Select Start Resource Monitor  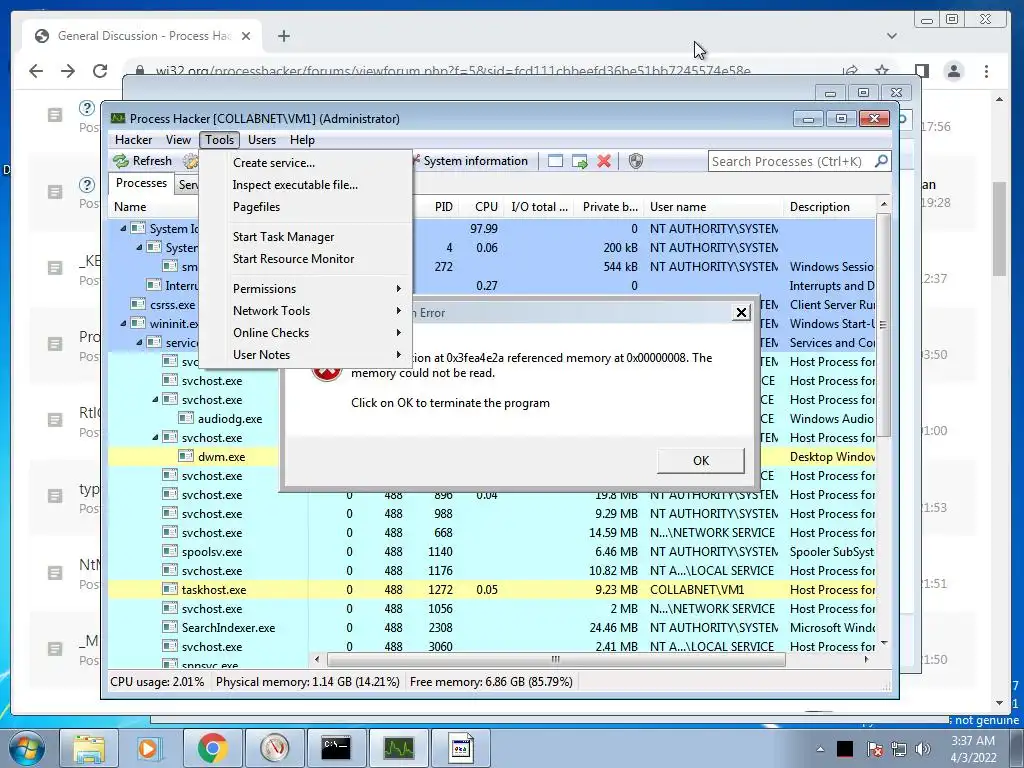pos(305,259)
